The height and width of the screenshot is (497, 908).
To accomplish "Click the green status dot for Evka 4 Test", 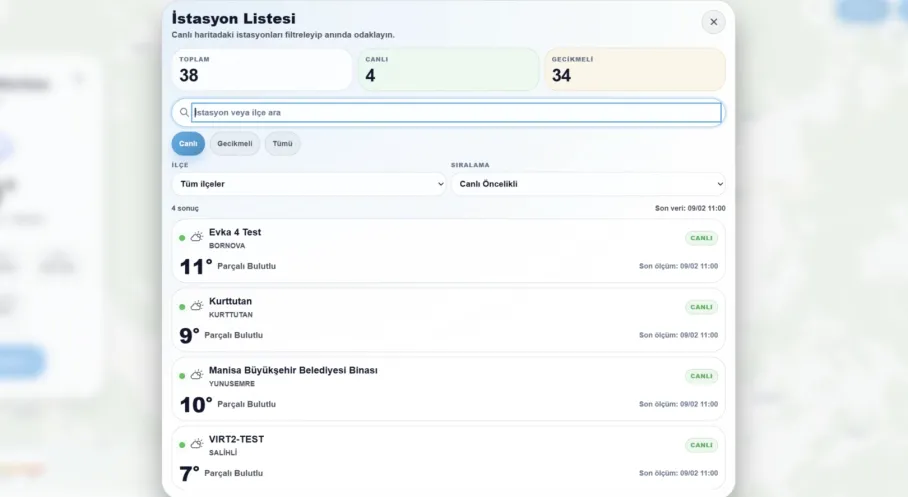I will click(182, 238).
